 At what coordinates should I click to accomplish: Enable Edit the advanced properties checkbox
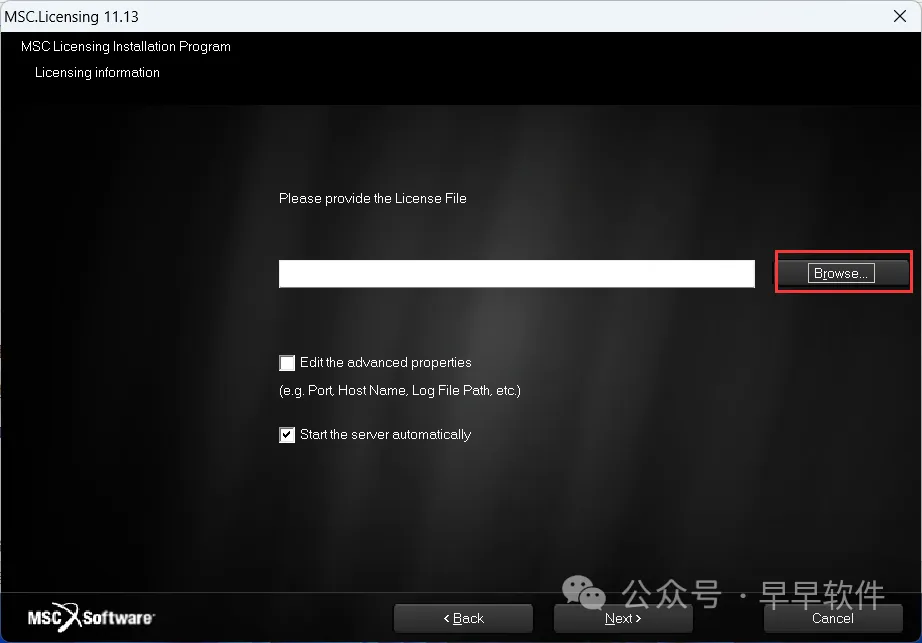point(287,363)
